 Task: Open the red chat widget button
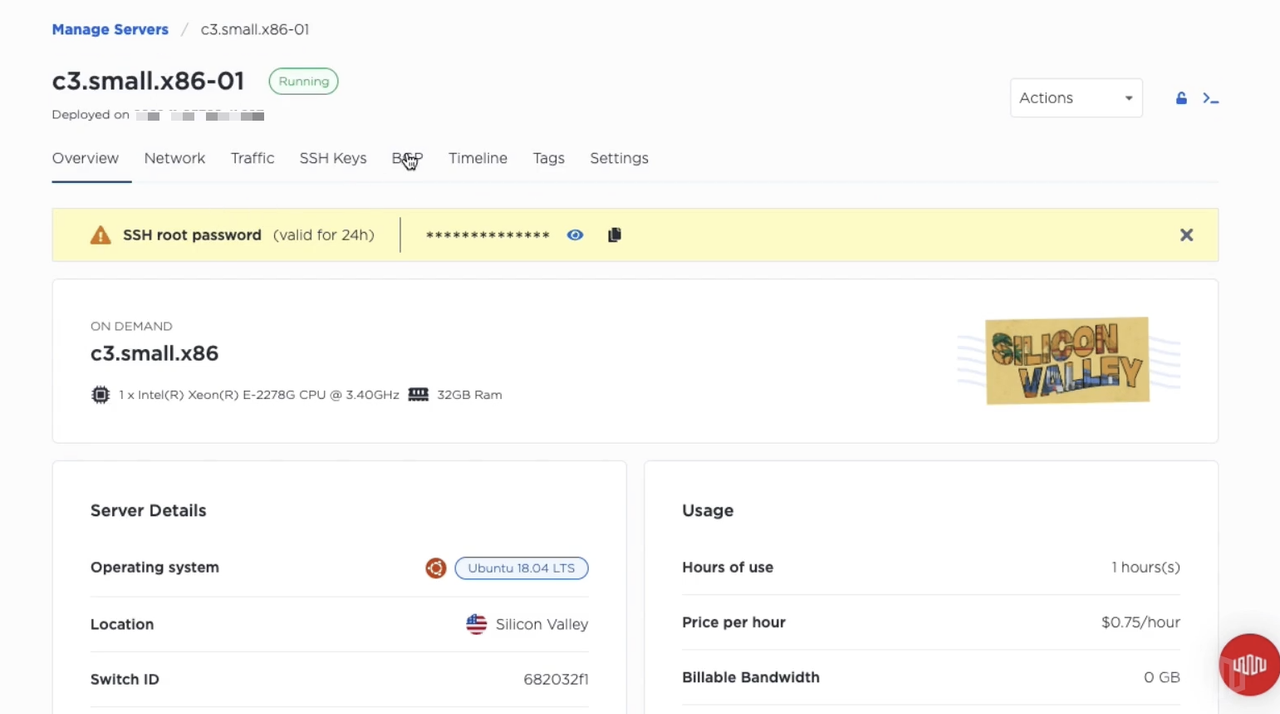click(1248, 664)
